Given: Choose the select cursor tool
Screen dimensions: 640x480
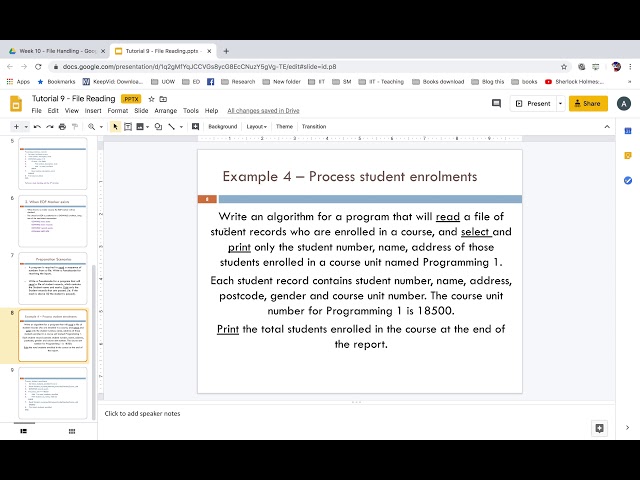Looking at the screenshot, I should pyautogui.click(x=115, y=127).
